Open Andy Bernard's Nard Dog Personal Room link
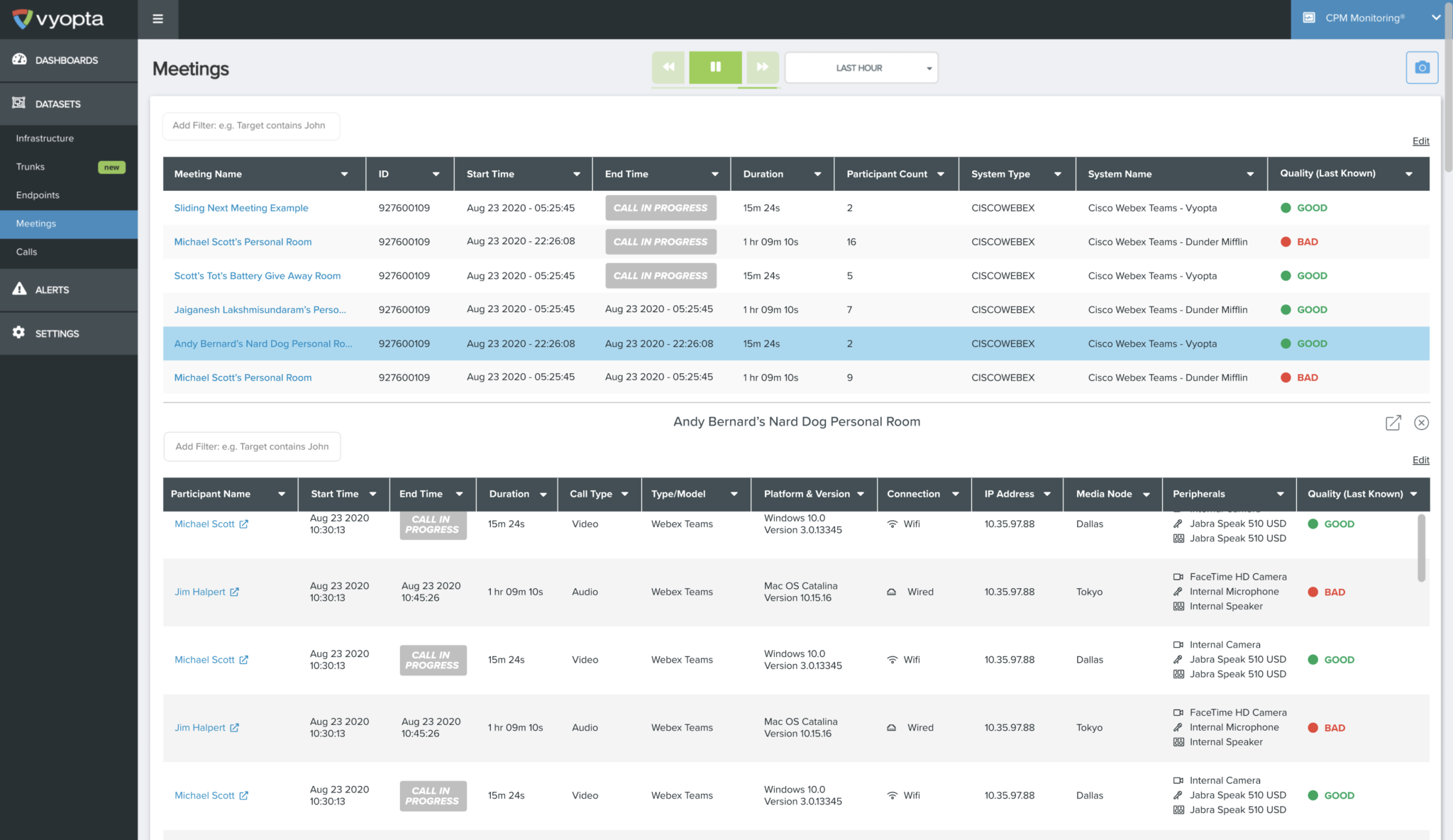Screen dimensions: 1453x840 (263, 344)
